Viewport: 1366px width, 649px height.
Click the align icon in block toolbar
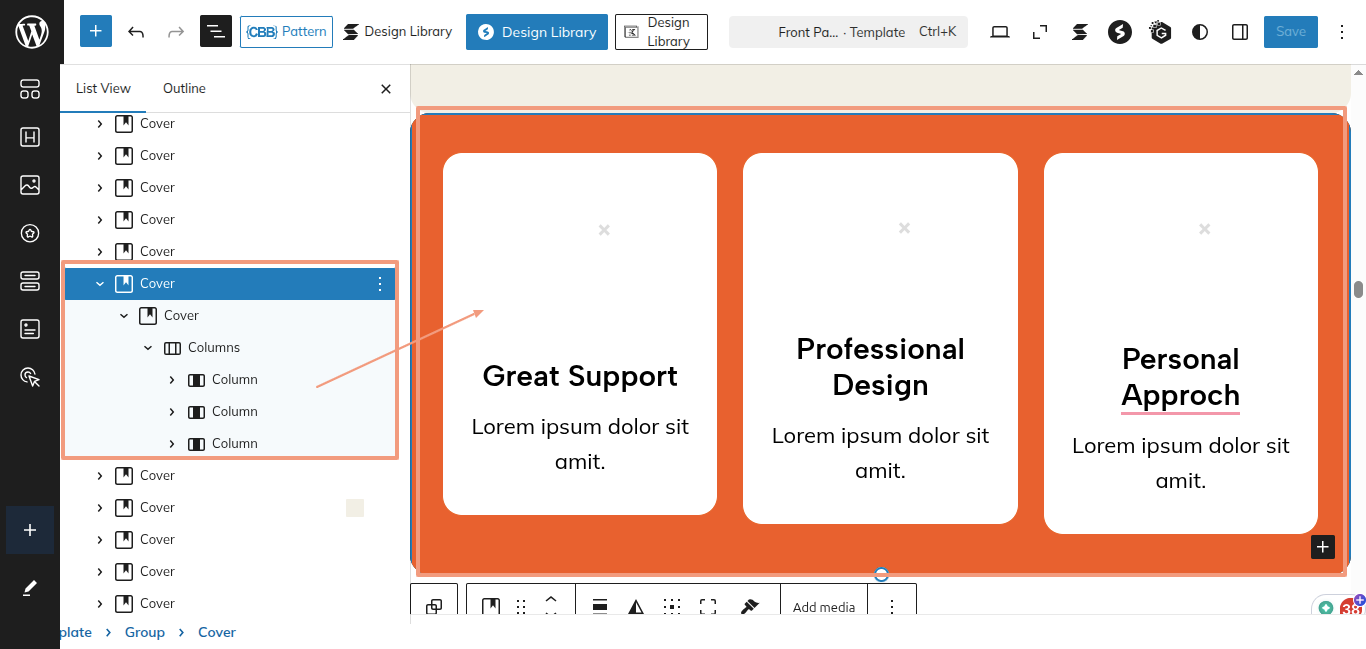click(600, 607)
